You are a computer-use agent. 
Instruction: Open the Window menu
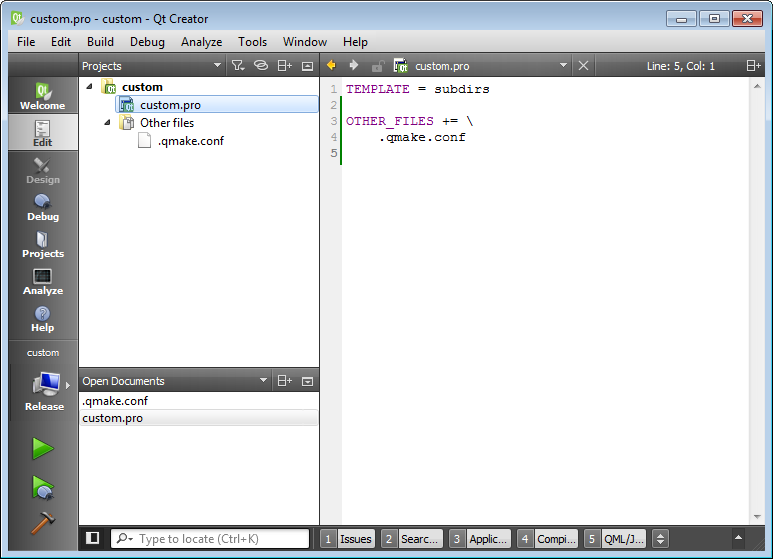(305, 42)
